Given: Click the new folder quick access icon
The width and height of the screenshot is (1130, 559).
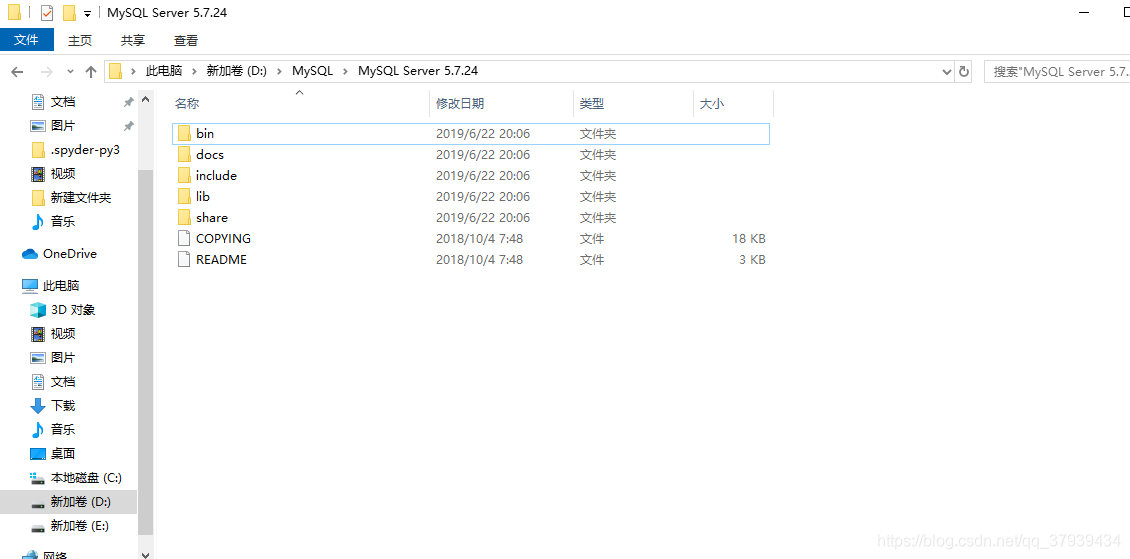Looking at the screenshot, I should click(x=69, y=13).
